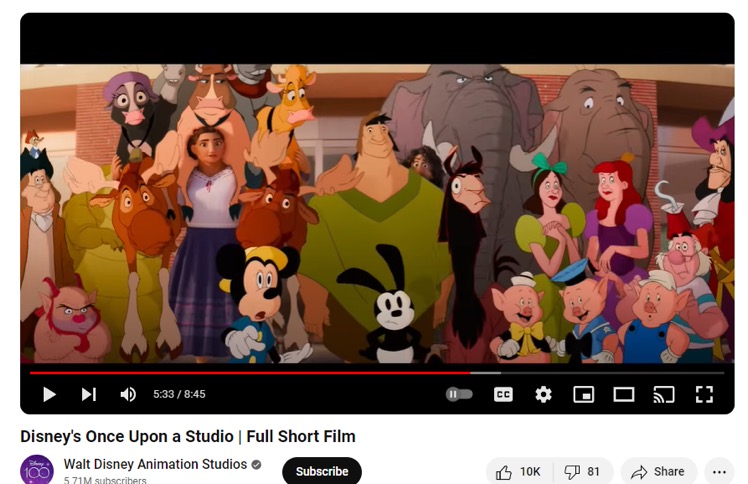The height and width of the screenshot is (484, 748).
Task: Enter full screen mode
Action: (704, 394)
